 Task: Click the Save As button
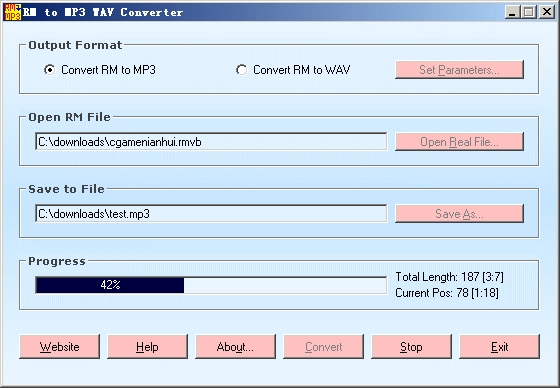(x=459, y=214)
